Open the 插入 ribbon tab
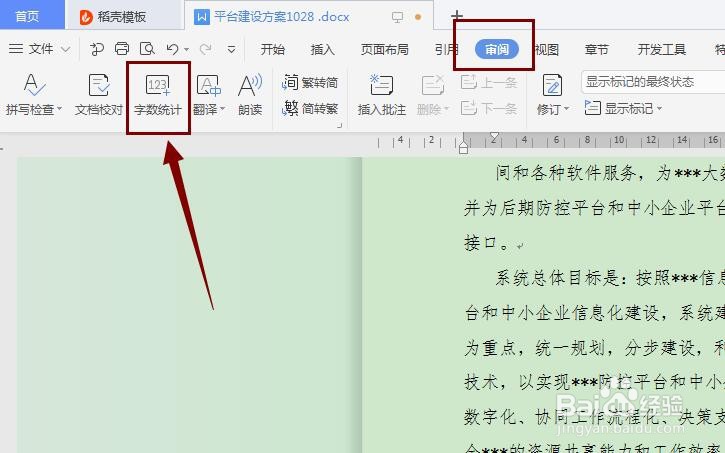Screen dimensions: 725x453 click(322, 49)
